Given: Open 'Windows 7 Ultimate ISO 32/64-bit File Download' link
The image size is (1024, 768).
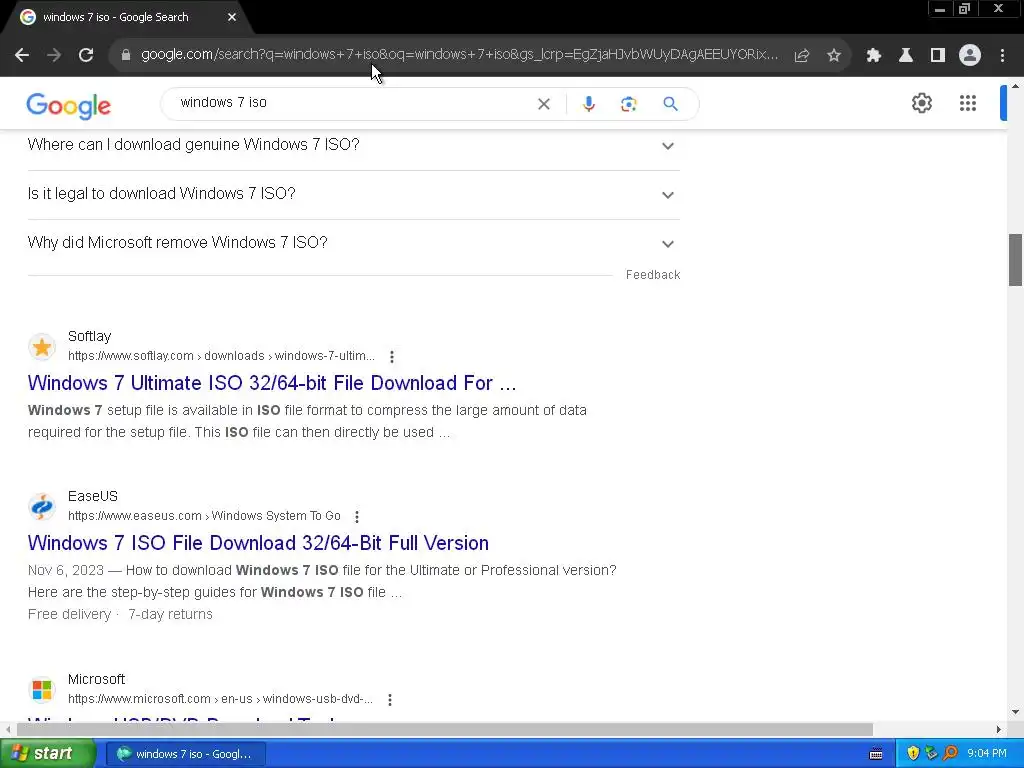Looking at the screenshot, I should 272,383.
